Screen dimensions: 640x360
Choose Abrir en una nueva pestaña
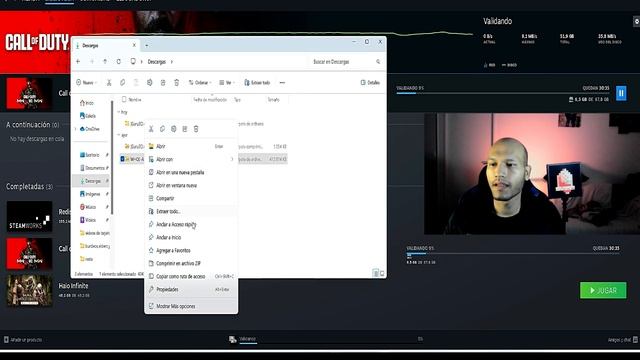coord(191,172)
